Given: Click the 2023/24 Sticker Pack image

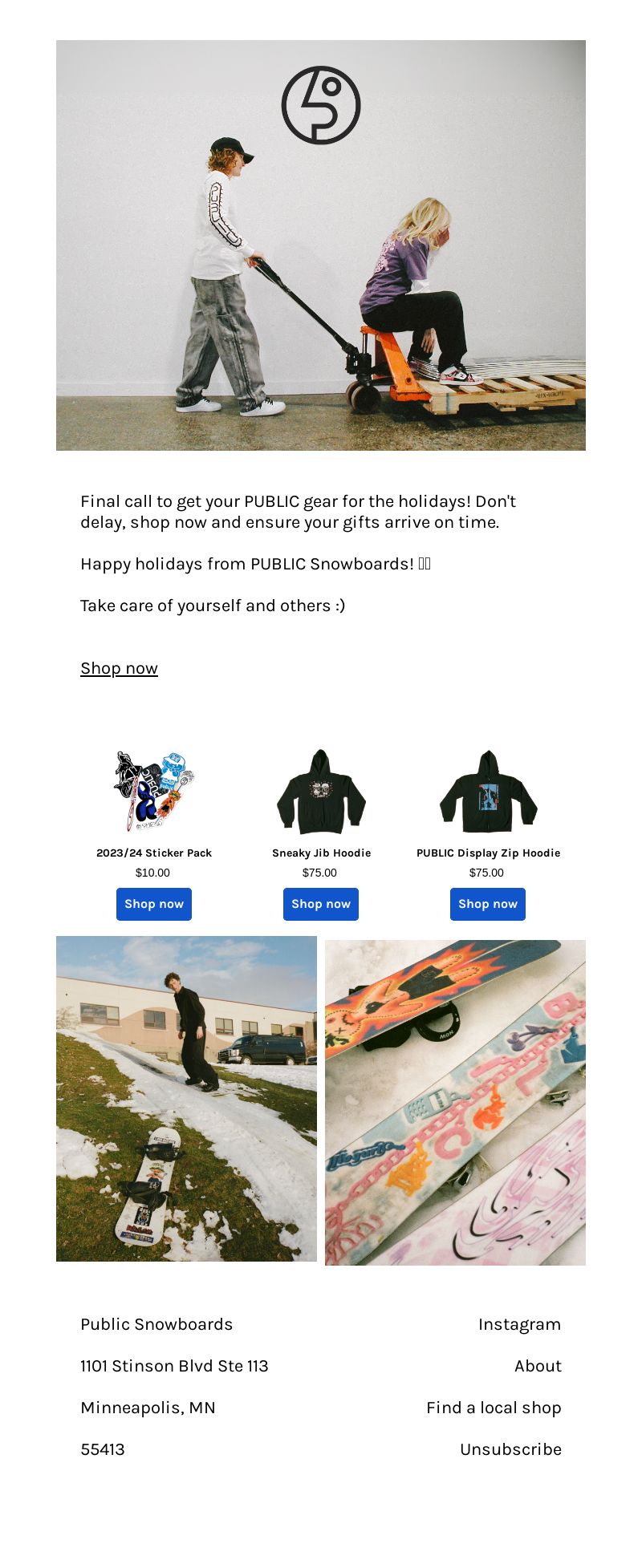Looking at the screenshot, I should click(154, 791).
